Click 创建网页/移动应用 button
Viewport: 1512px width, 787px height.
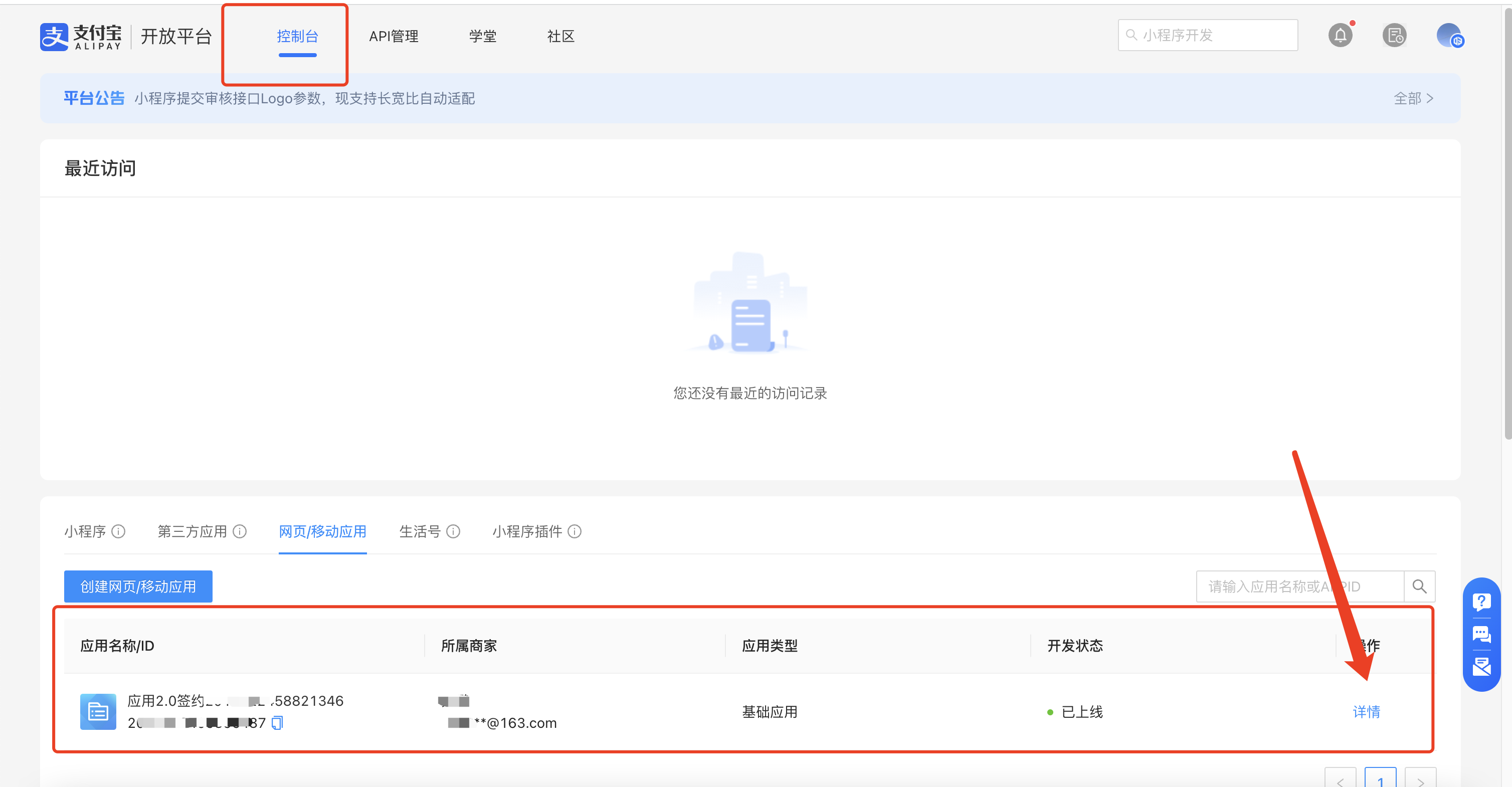pos(138,586)
